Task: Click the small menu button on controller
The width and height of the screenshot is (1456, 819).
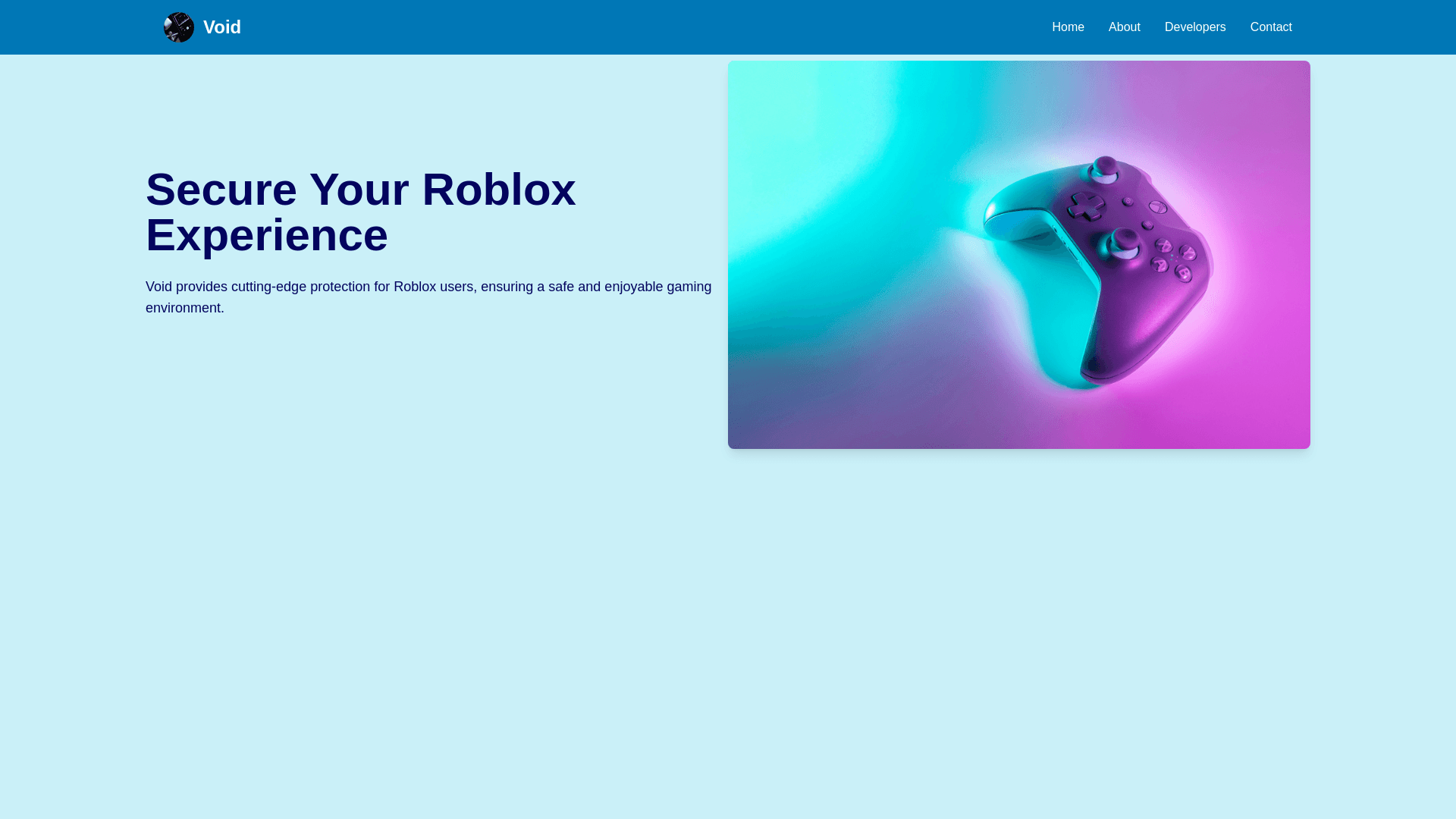Action: [x=1147, y=224]
